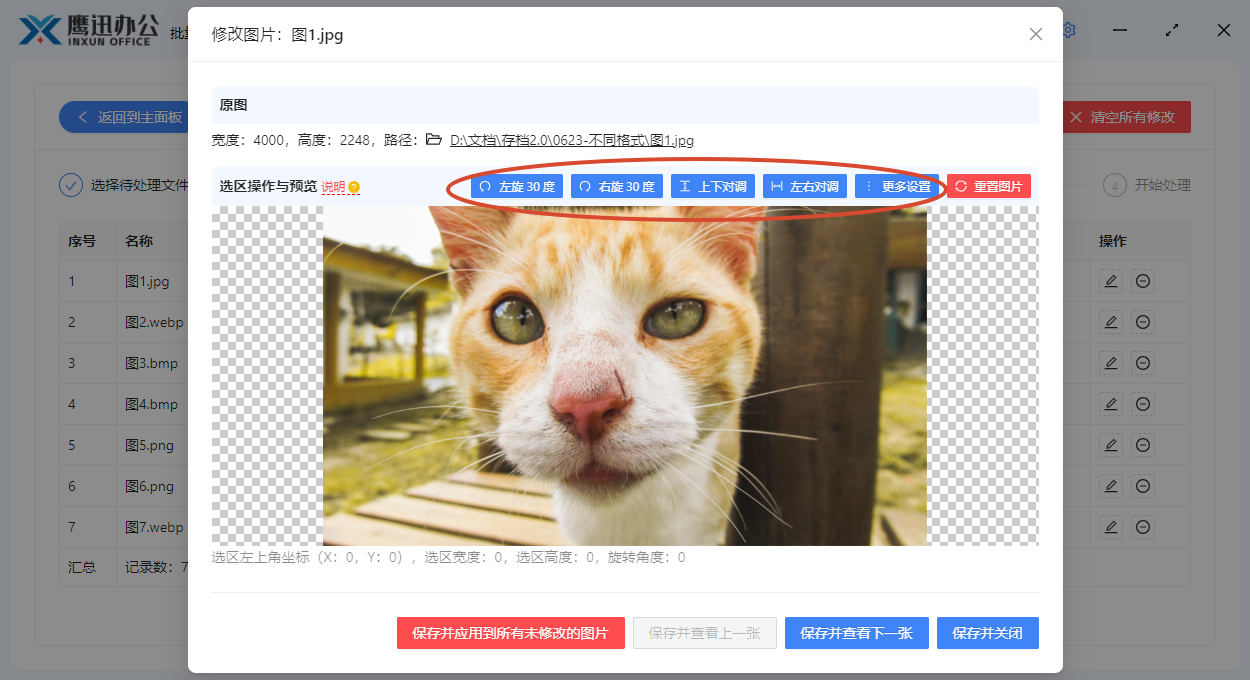Click step 4 开始处理
Screen dimensions: 1250x680
click(1147, 185)
